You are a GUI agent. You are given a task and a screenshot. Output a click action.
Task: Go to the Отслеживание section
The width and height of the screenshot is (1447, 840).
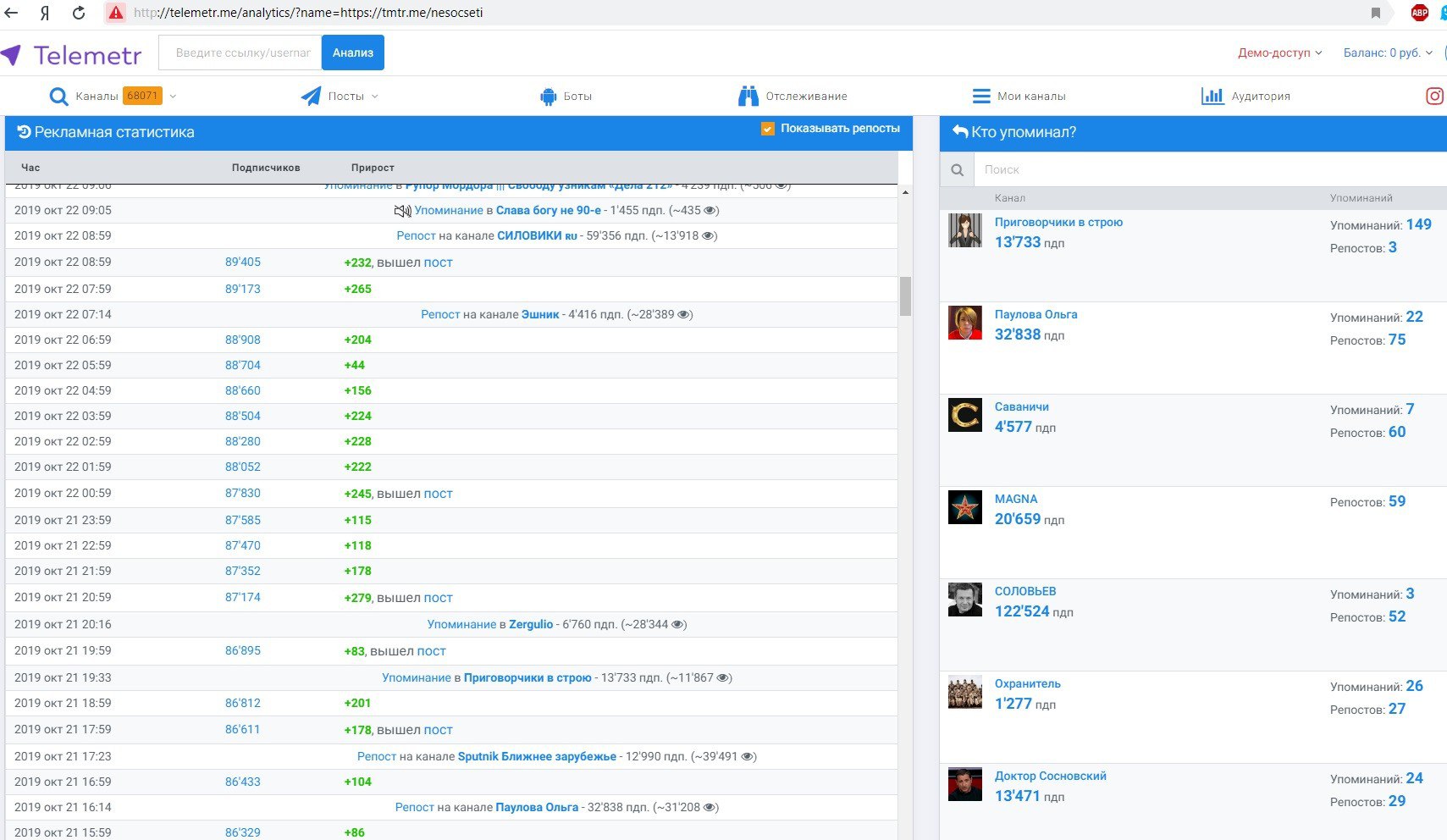click(806, 96)
